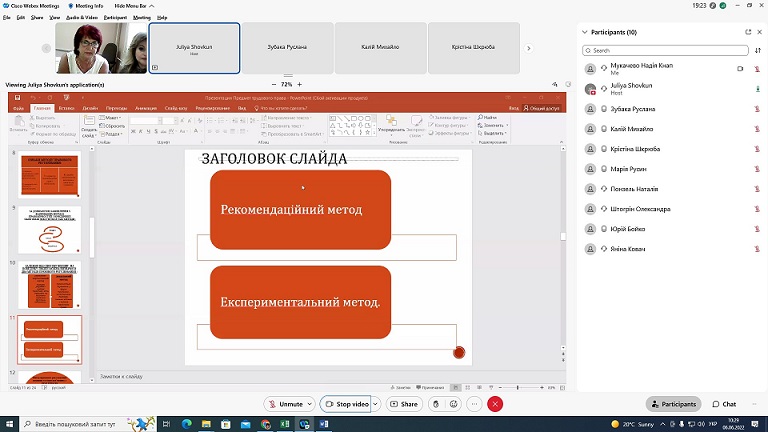
Task: Collapse the Participants (10) section chevron
Action: 584,32
